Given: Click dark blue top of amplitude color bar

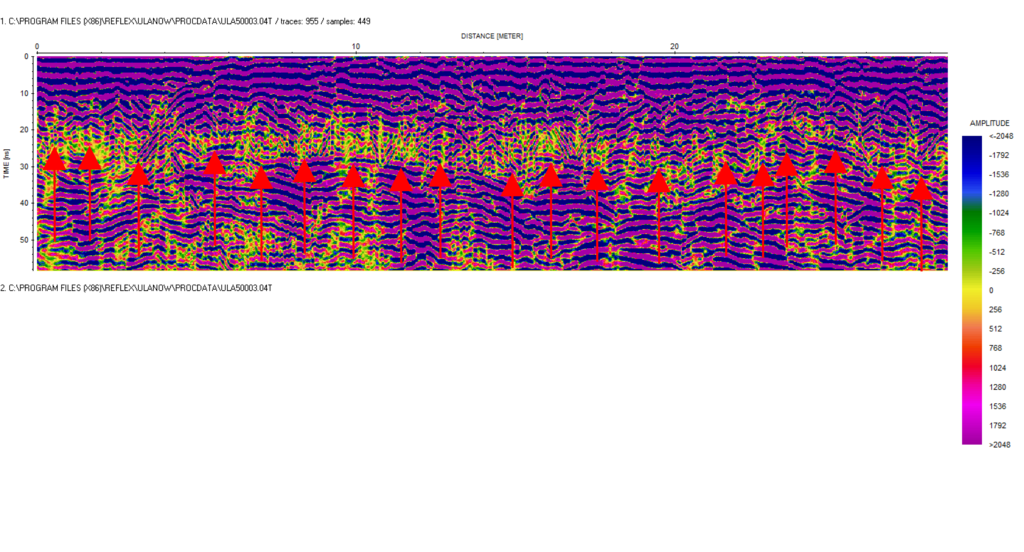Looking at the screenshot, I should [971, 141].
